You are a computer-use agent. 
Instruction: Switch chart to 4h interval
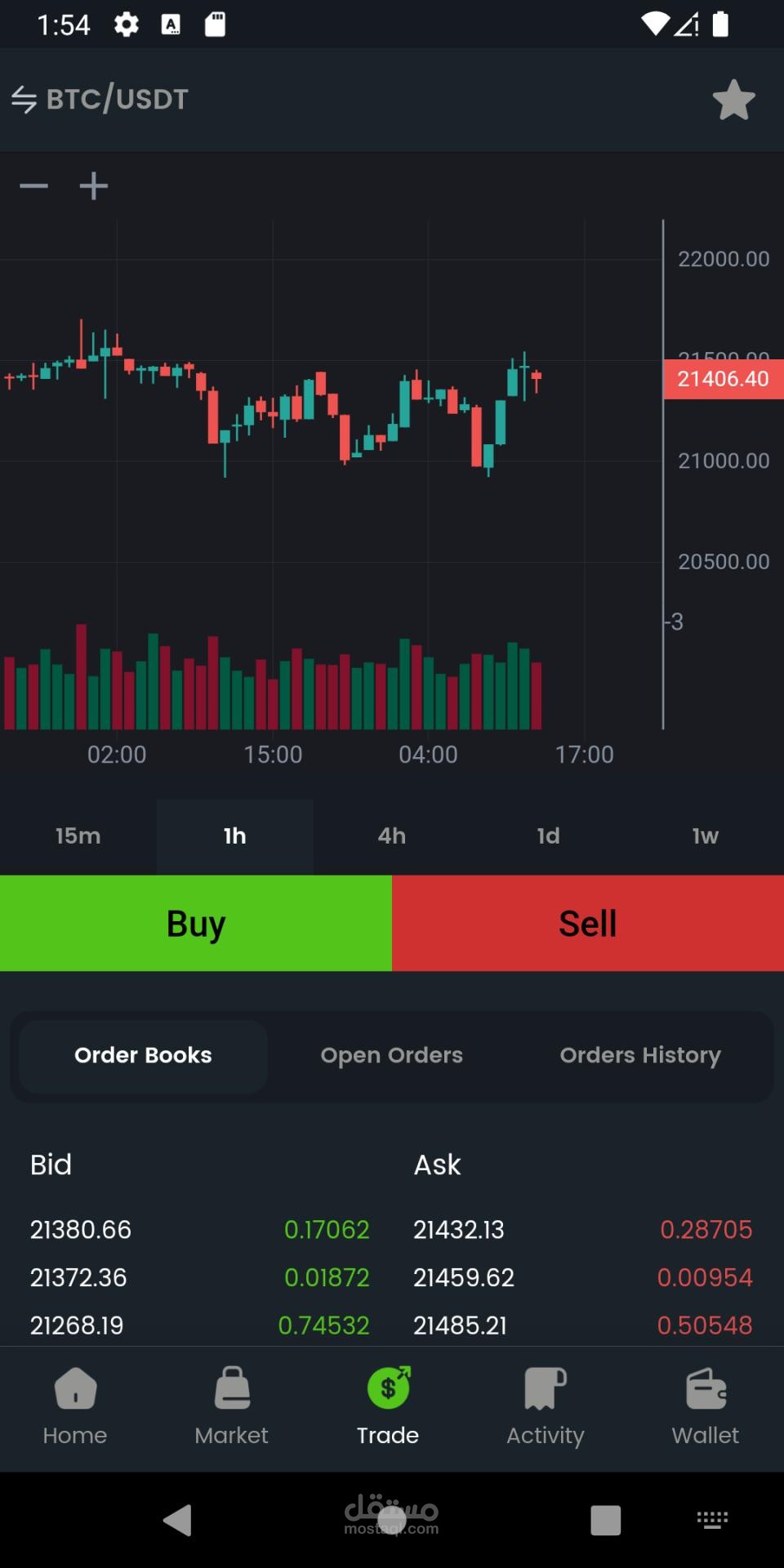[x=392, y=835]
